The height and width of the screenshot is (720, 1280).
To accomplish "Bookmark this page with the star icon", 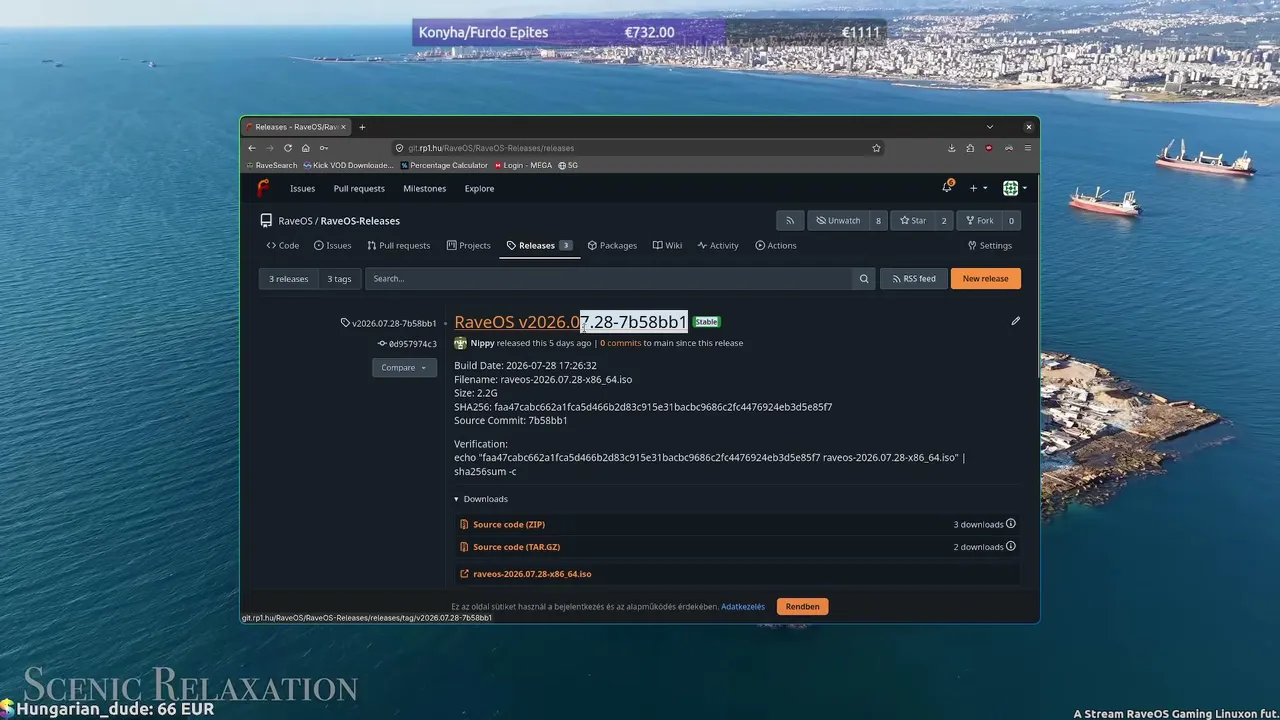I will pyautogui.click(x=876, y=148).
